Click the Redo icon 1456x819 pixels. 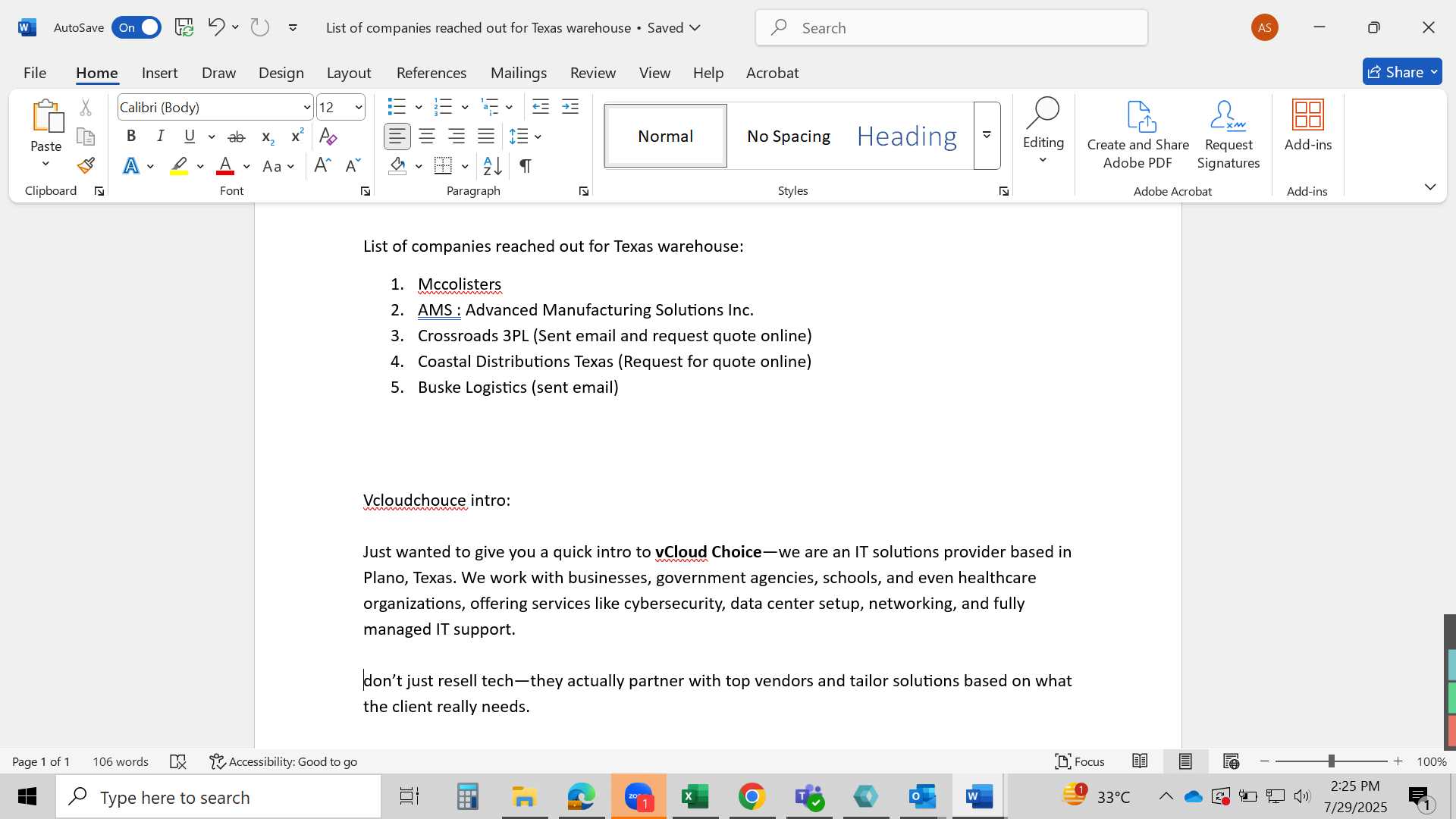pyautogui.click(x=260, y=27)
